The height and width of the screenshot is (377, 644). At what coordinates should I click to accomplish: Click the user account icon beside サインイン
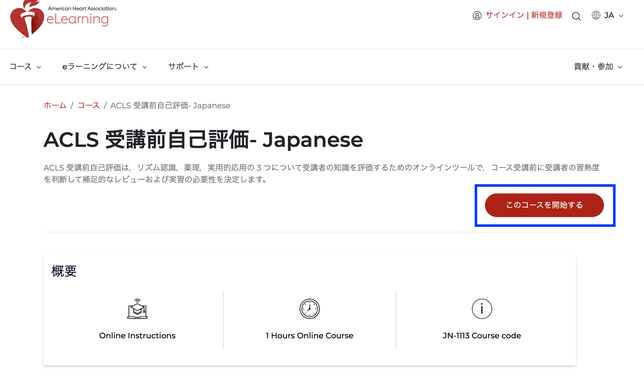(x=477, y=16)
